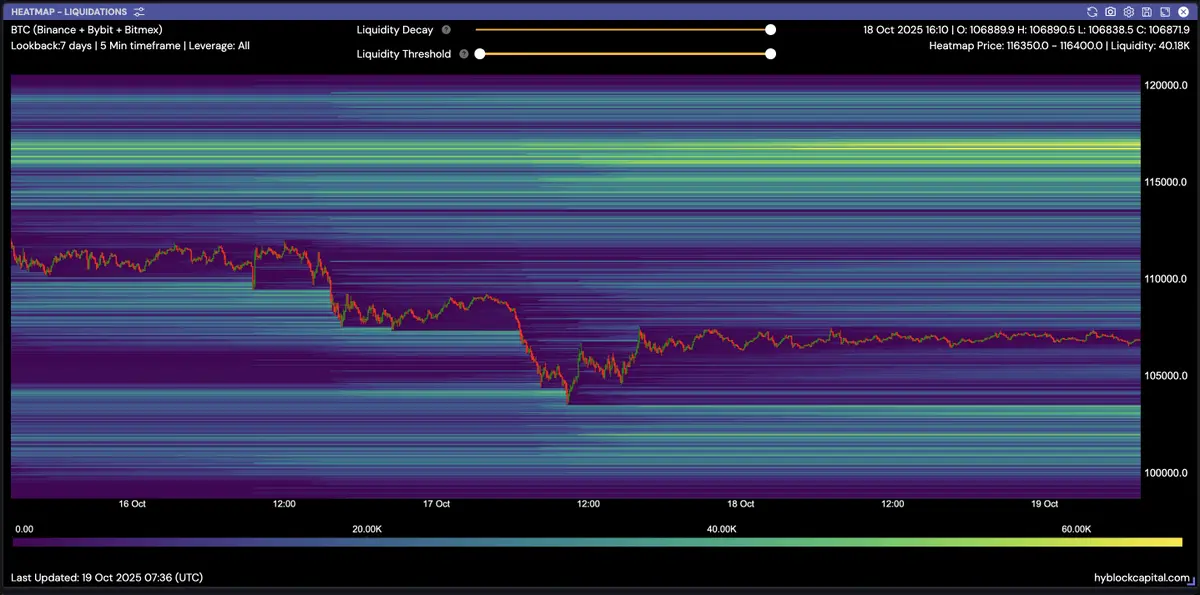Close the Heatmap Liquidations panel
Screen dimensions: 1200x595
(x=1182, y=11)
